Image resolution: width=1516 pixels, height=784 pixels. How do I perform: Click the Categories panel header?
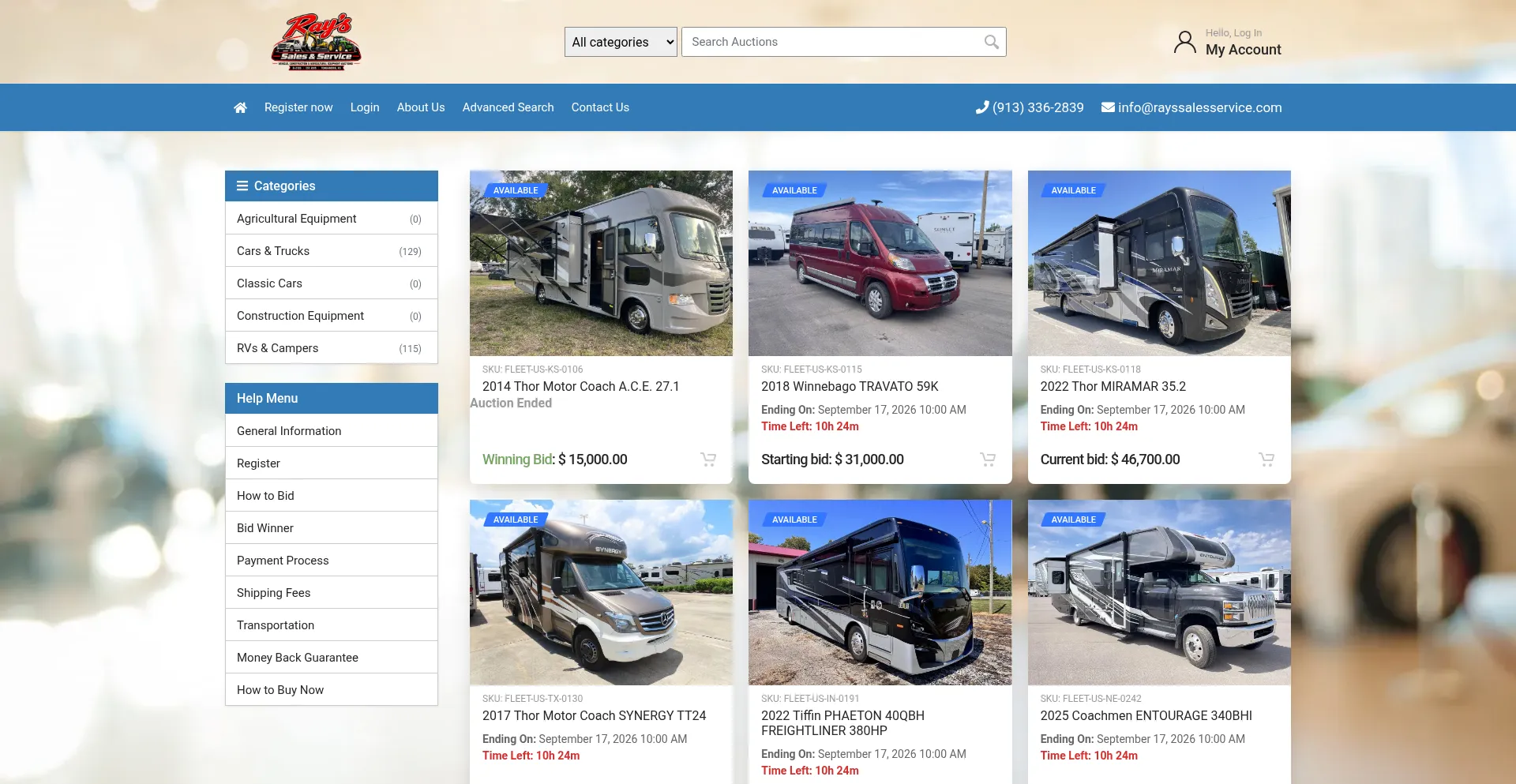click(332, 186)
